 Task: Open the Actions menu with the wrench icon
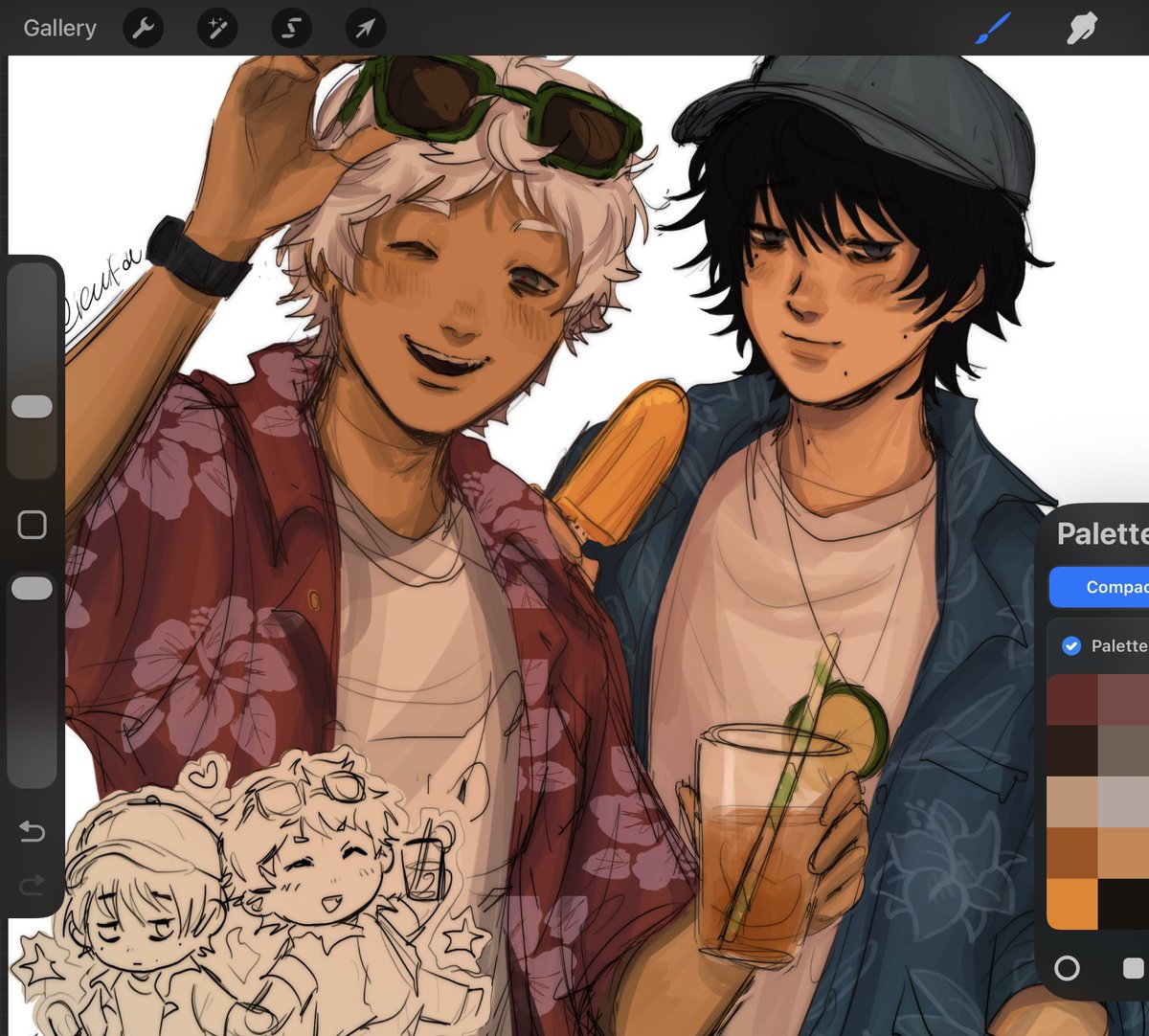144,28
